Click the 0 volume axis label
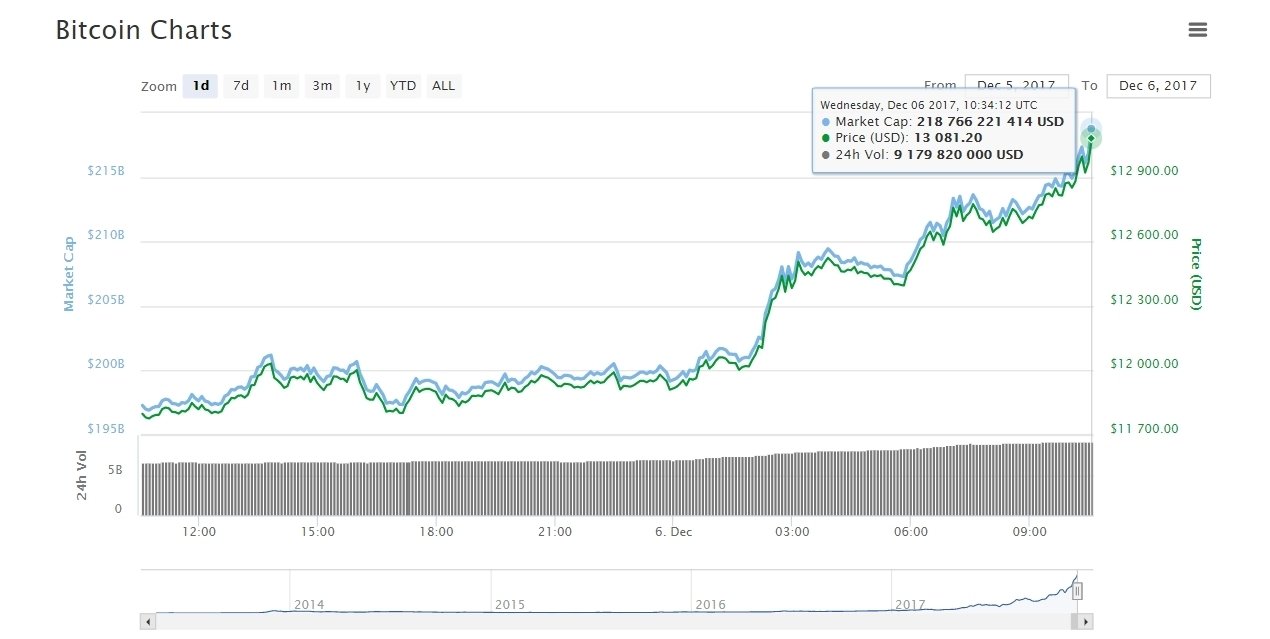Image resolution: width=1270 pixels, height=639 pixels. tap(118, 509)
